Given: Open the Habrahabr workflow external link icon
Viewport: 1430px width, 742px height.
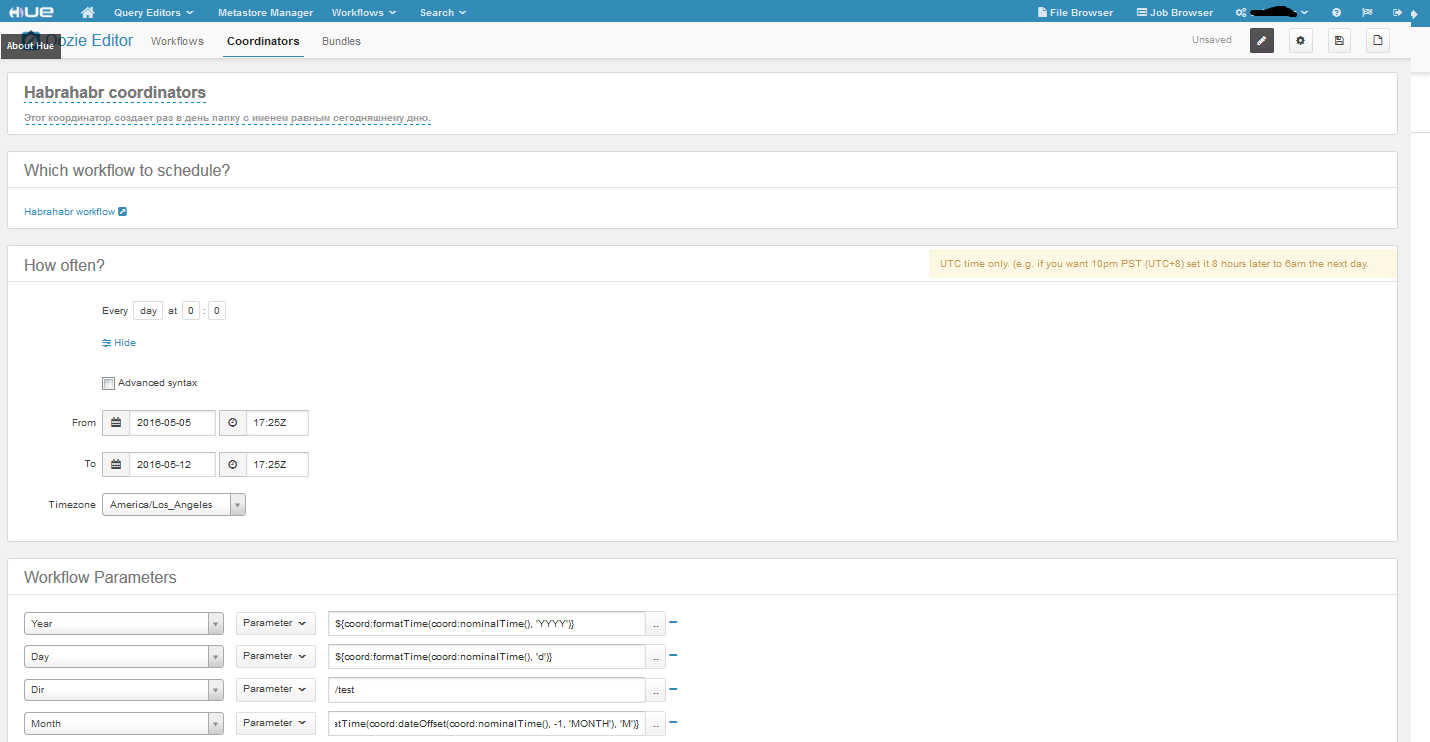Looking at the screenshot, I should 123,212.
